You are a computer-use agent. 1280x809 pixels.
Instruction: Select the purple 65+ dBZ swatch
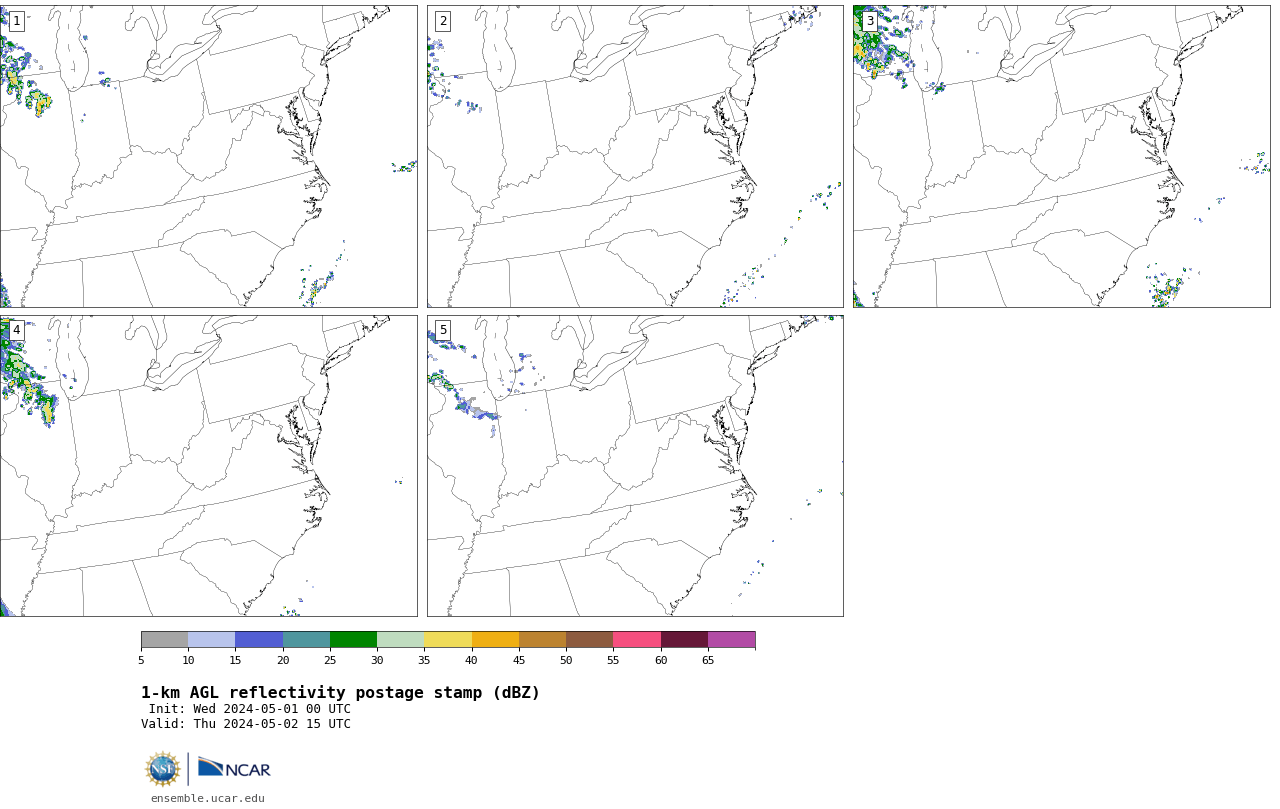coord(731,640)
